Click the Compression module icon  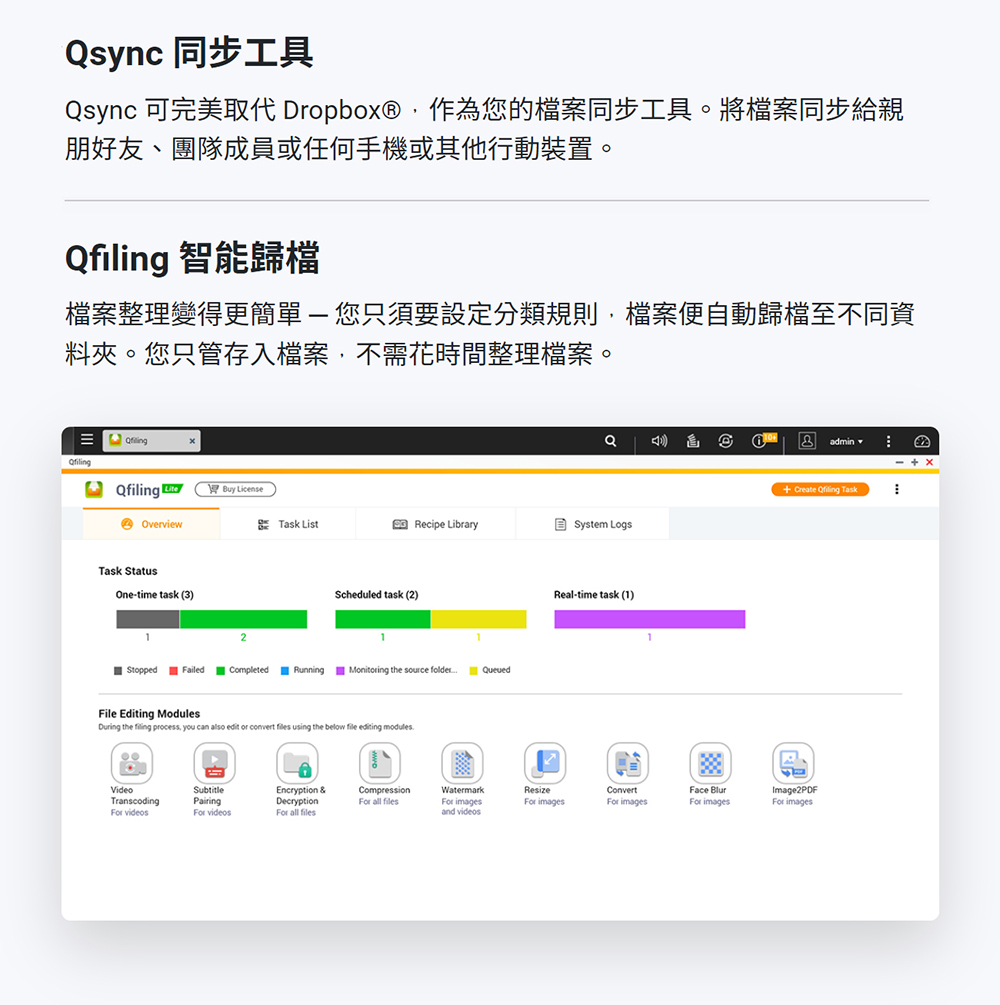(380, 763)
